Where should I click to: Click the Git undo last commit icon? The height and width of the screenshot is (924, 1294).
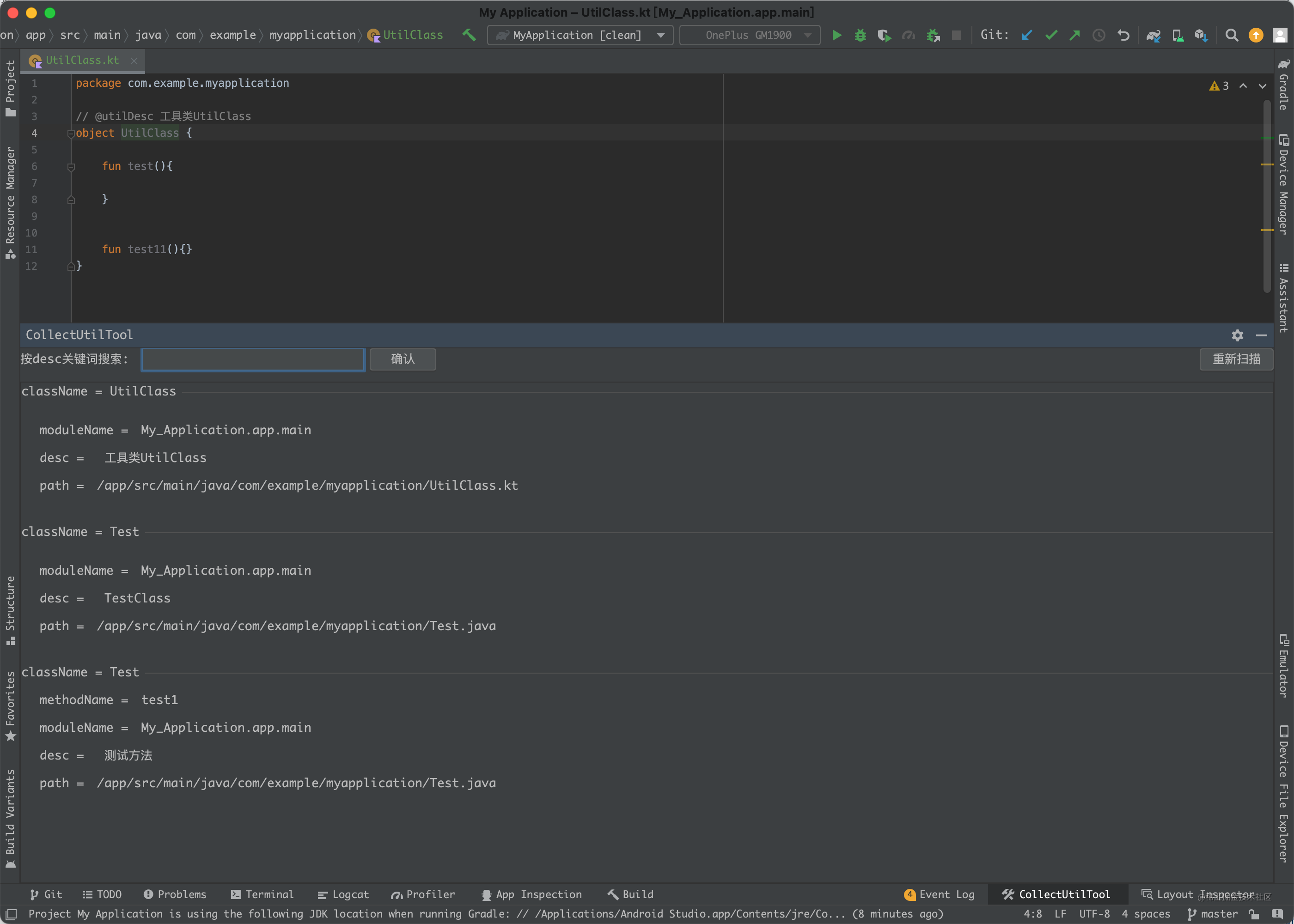point(1124,35)
